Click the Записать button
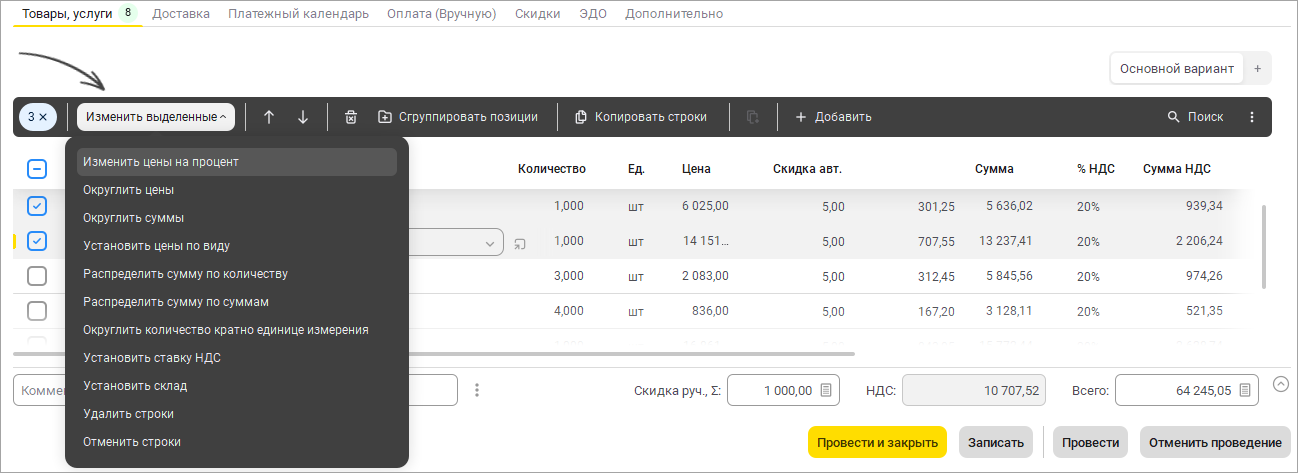Viewport: 1298px width, 473px height. 995,443
